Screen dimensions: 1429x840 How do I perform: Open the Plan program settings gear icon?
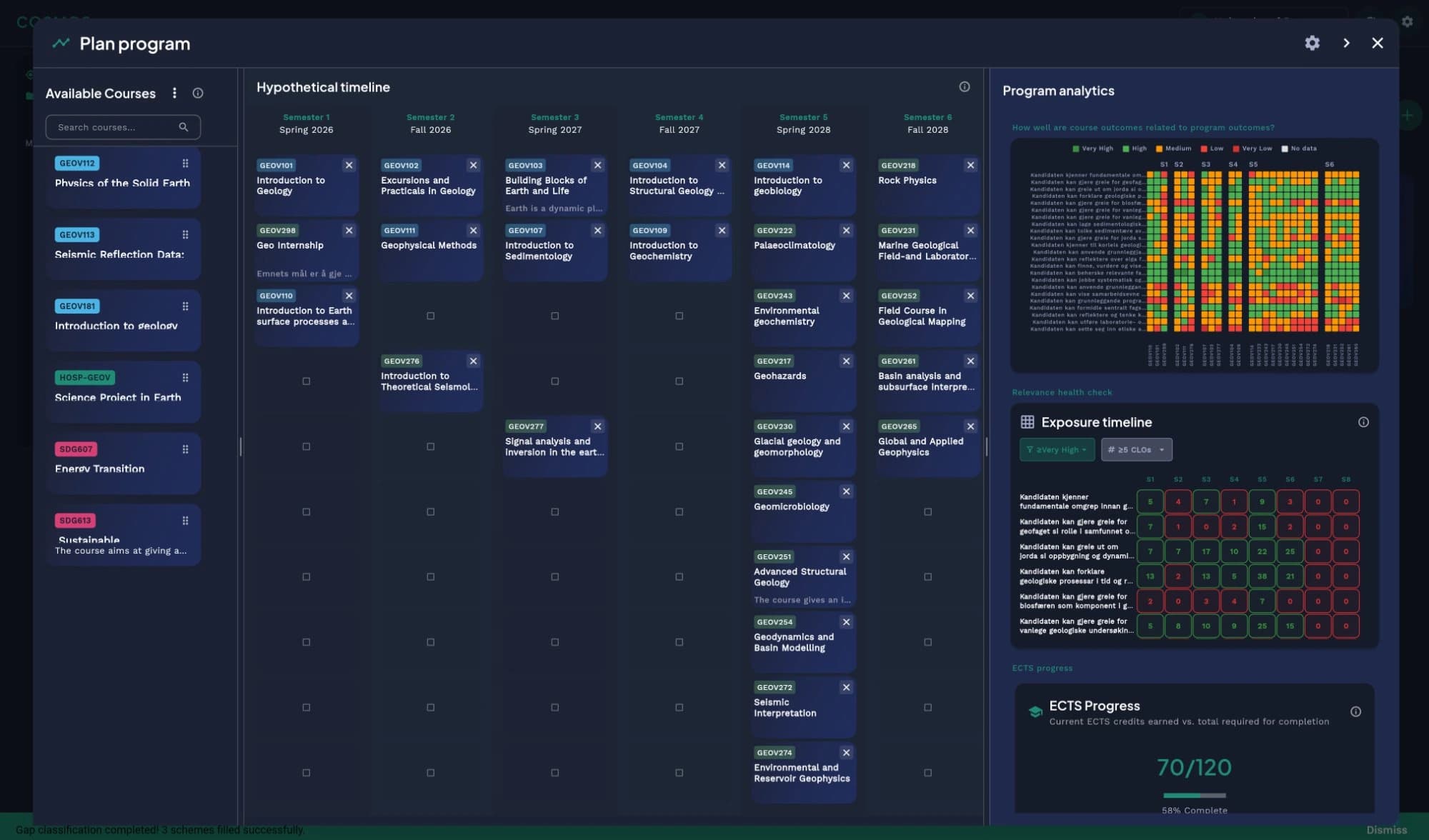(x=1312, y=43)
